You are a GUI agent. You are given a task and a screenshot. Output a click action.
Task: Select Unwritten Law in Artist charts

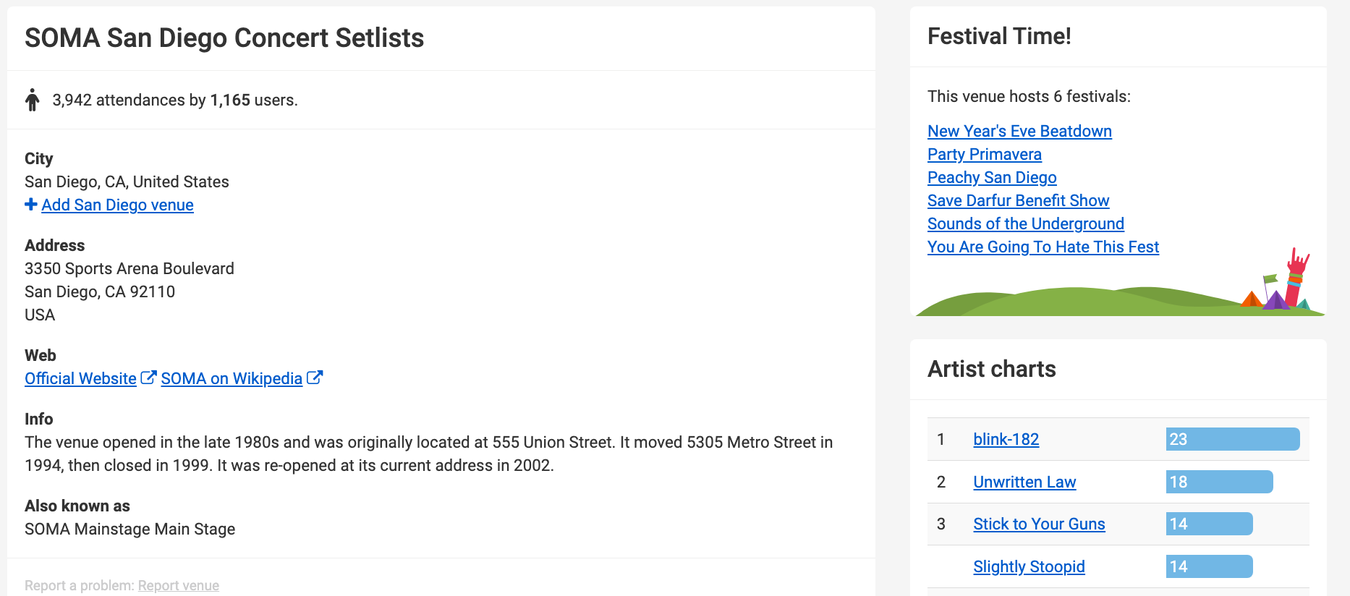click(x=1024, y=482)
